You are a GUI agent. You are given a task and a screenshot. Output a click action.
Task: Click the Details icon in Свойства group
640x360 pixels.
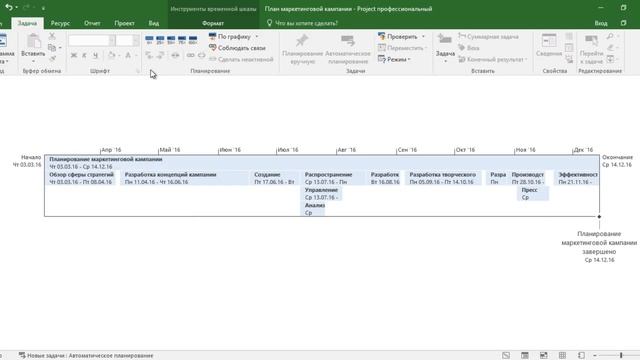click(x=569, y=48)
